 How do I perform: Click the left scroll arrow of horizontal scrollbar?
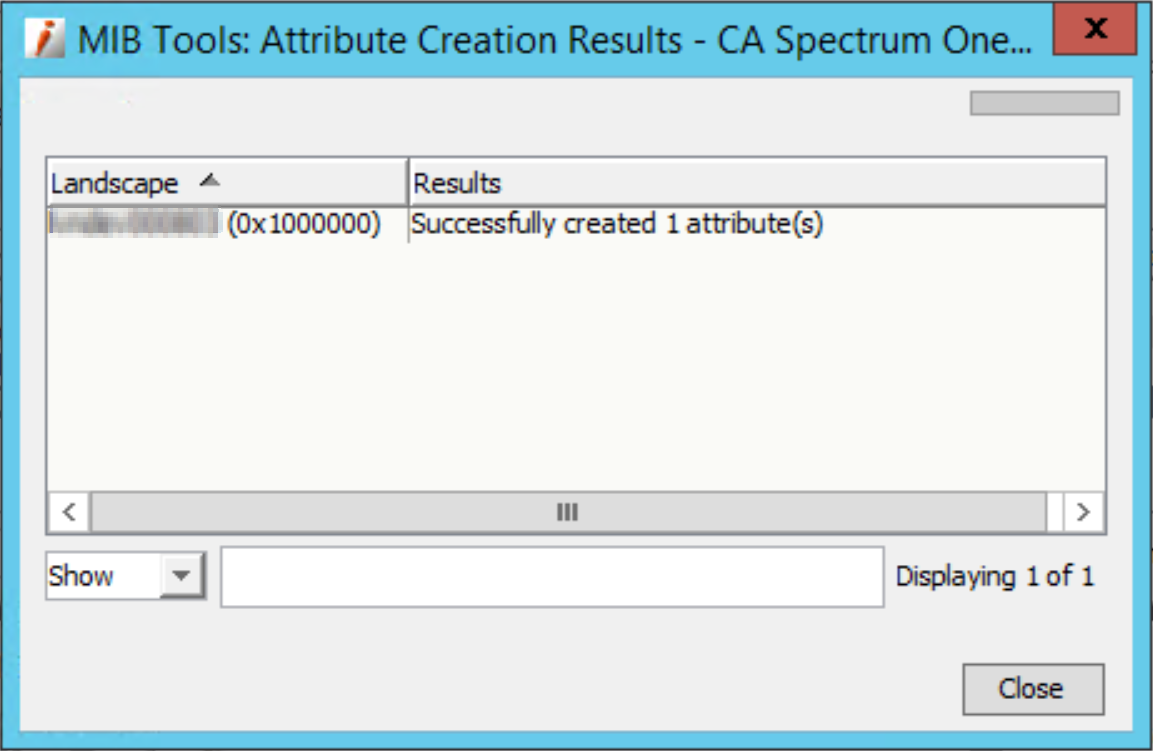coord(69,513)
